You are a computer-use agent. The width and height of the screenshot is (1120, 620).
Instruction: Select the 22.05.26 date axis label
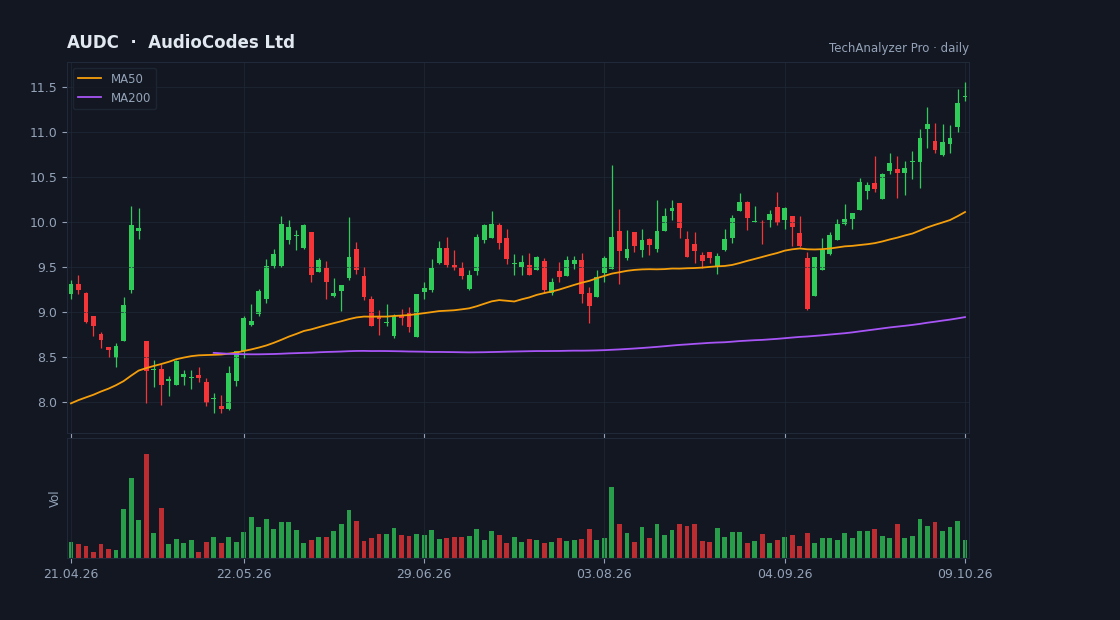coord(244,574)
